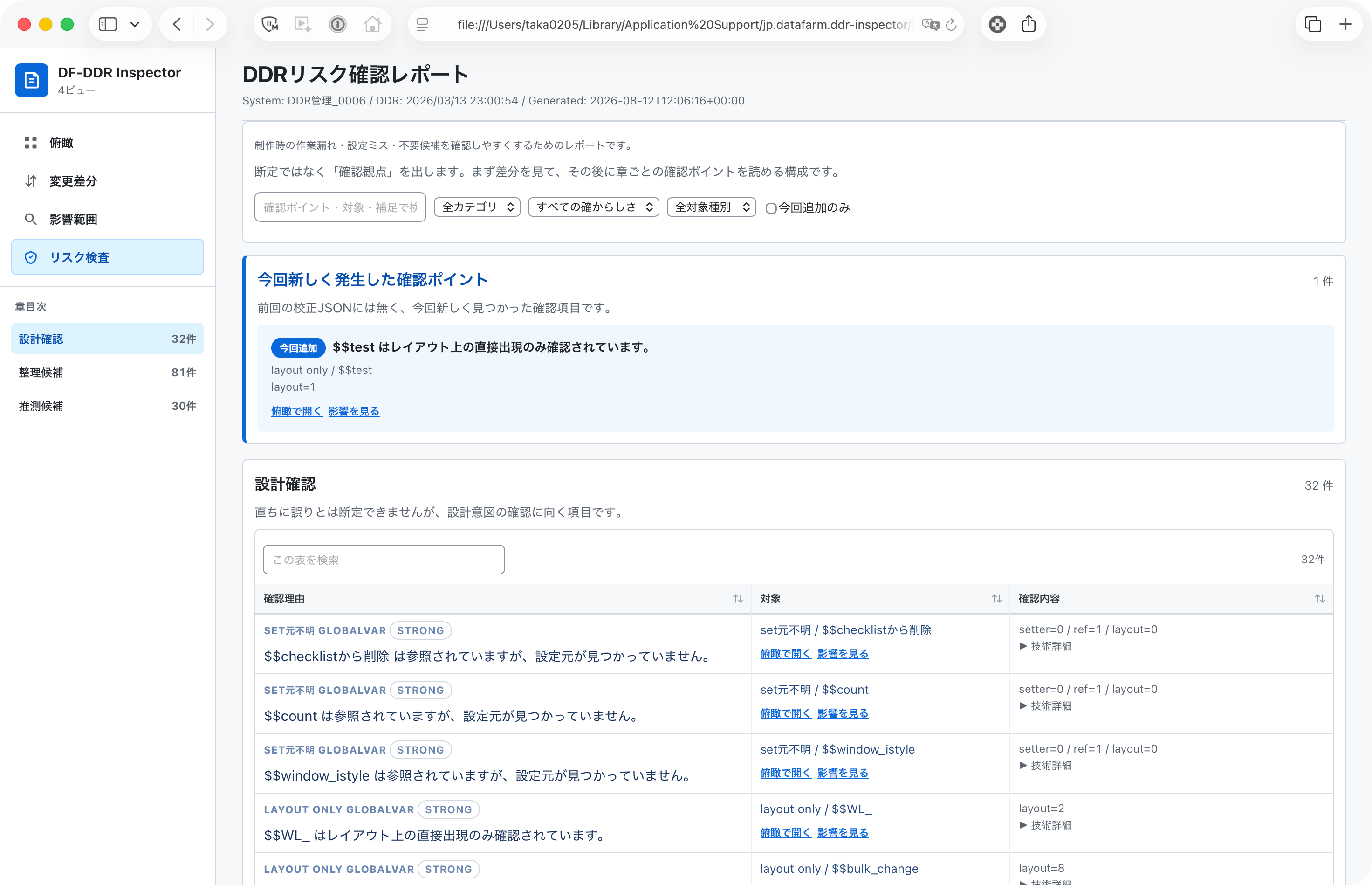The width and height of the screenshot is (1372, 885).
Task: Switch to the 俯瞰 view
Action: (x=107, y=143)
